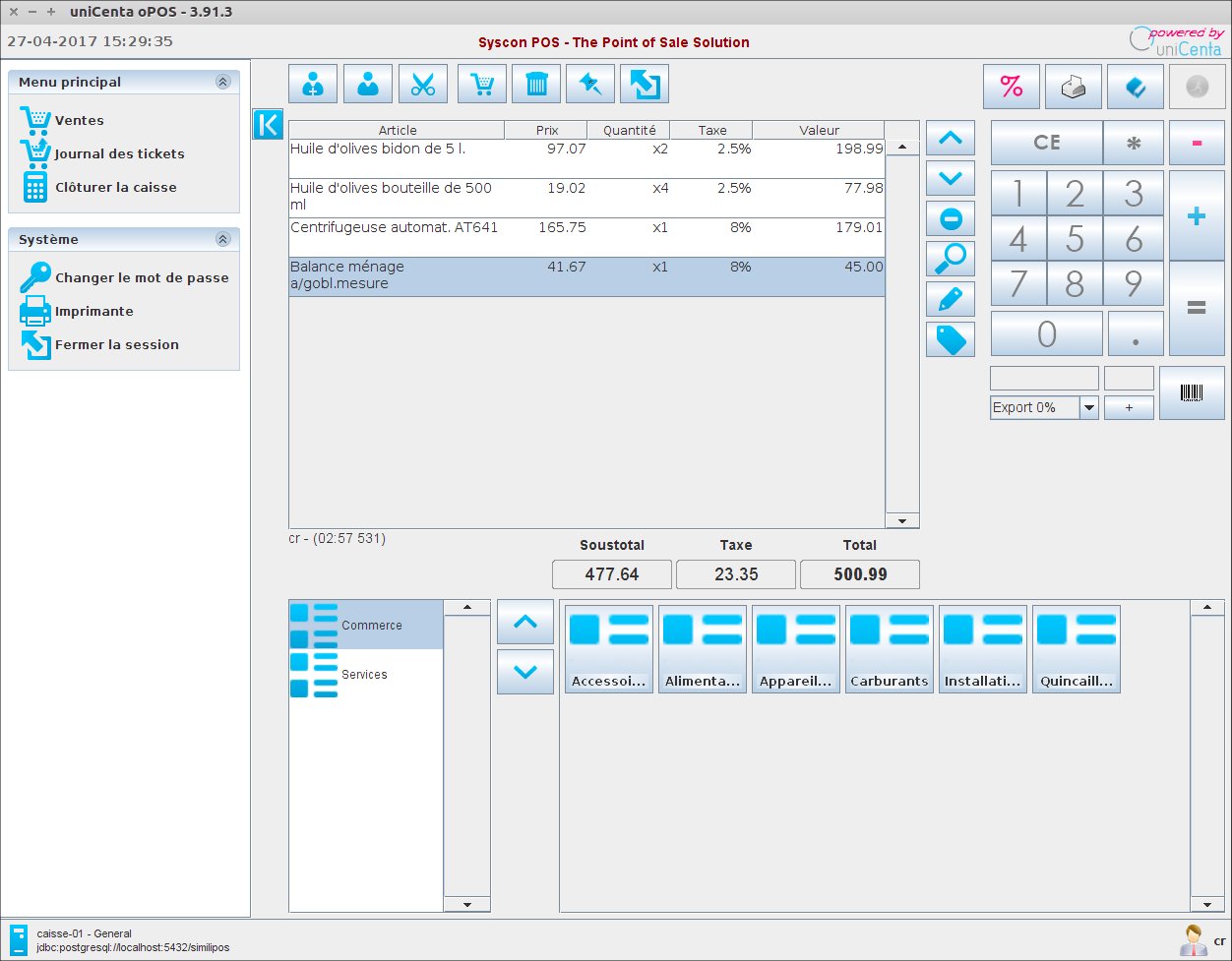Select the magnifier search icon beside the ticket

click(x=950, y=259)
